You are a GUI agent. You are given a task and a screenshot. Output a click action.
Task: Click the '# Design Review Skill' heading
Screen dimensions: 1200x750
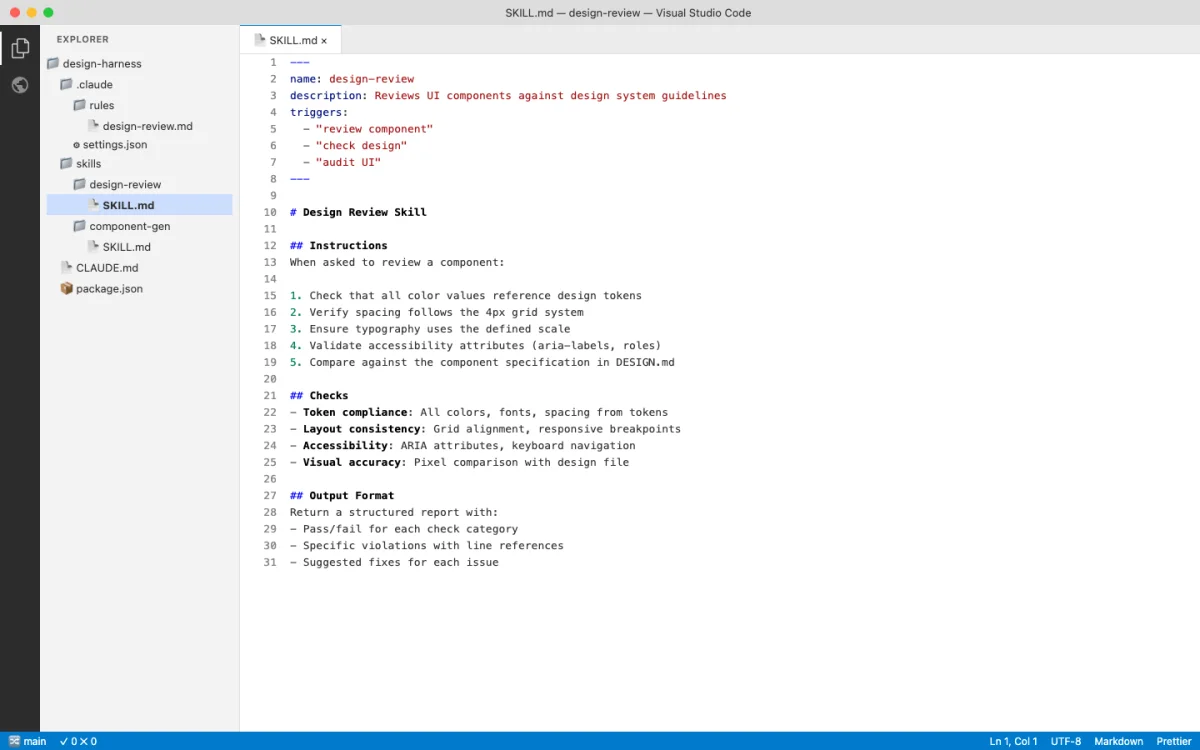click(358, 212)
